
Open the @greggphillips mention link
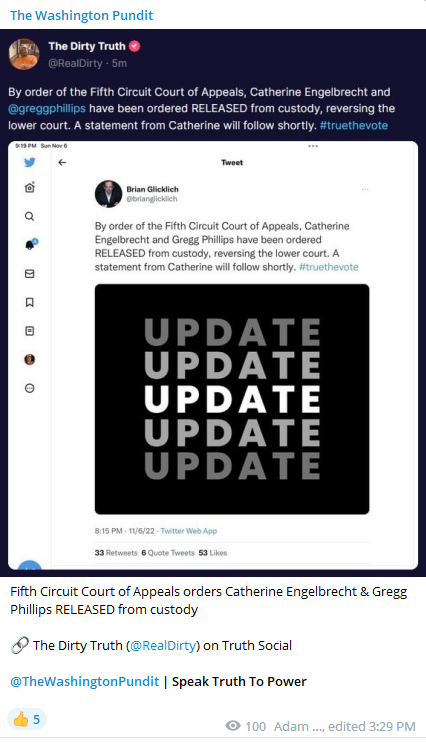click(x=47, y=109)
